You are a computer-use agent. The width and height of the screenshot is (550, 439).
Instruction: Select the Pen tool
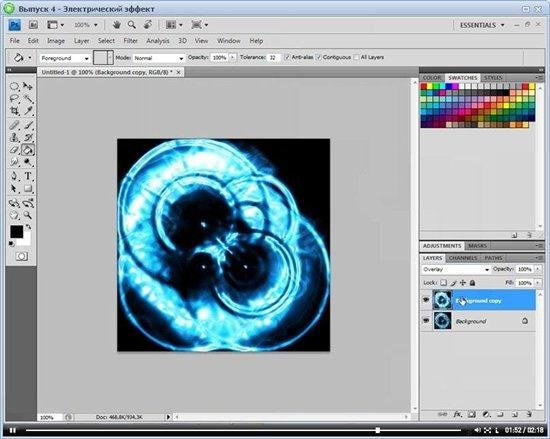click(x=14, y=176)
